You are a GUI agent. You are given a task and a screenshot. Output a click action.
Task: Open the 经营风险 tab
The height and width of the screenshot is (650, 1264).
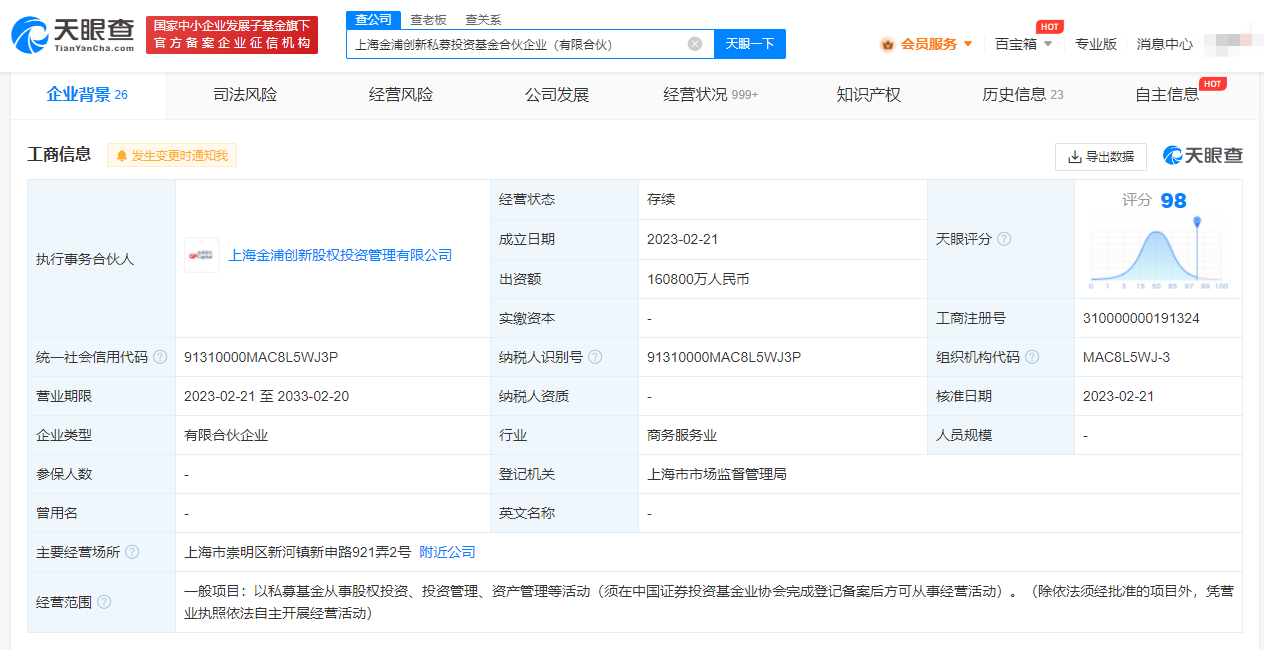pos(401,95)
